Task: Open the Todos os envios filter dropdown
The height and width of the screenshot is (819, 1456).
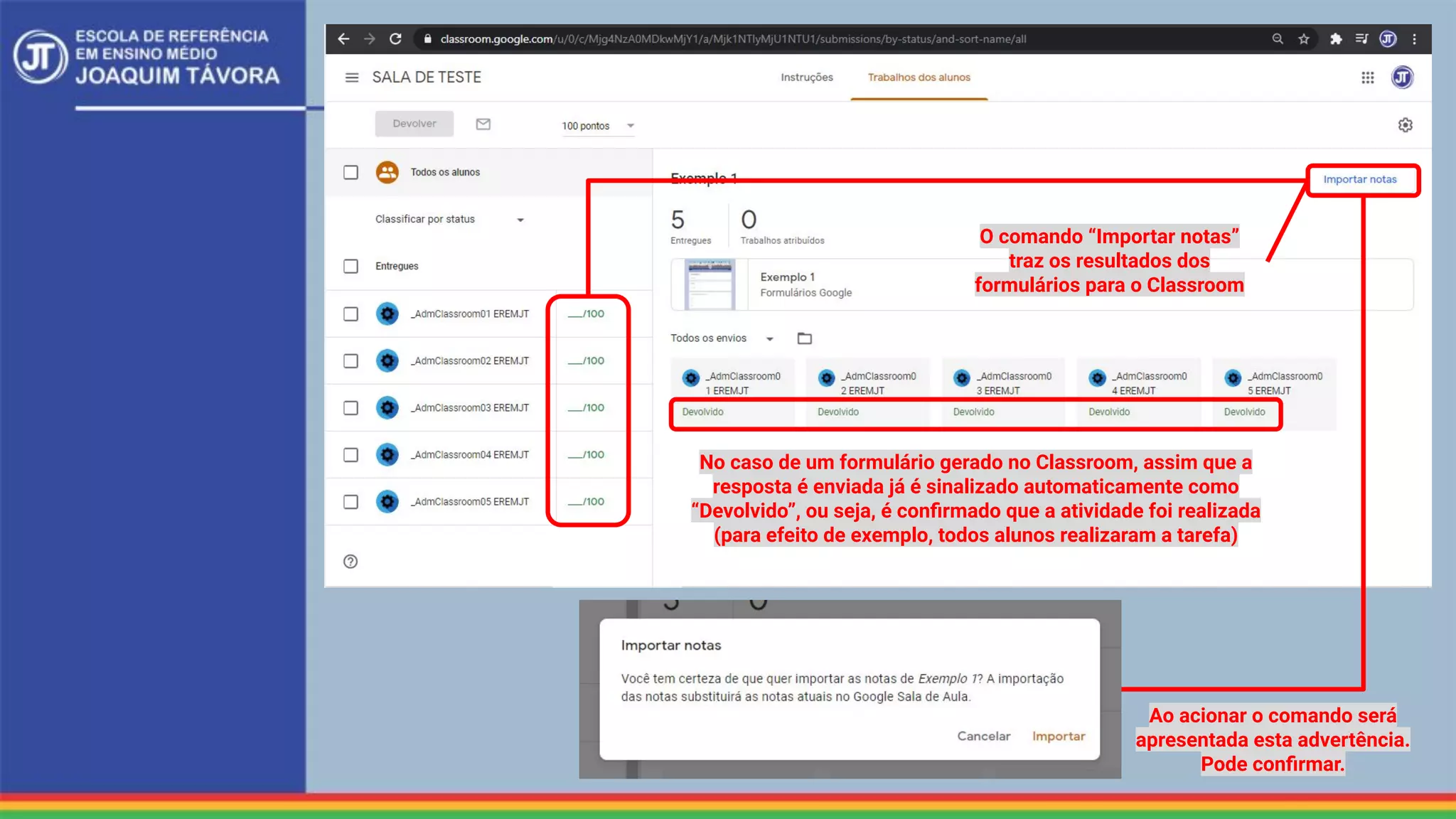Action: [722, 338]
